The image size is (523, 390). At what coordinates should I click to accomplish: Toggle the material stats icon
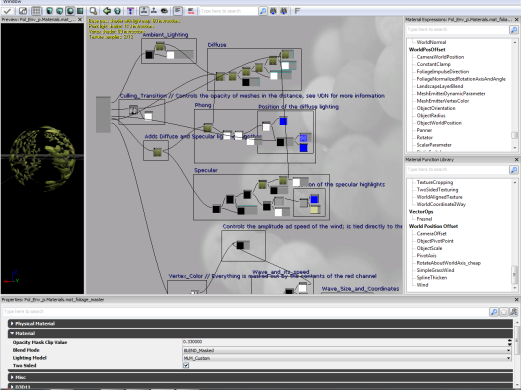178,11
